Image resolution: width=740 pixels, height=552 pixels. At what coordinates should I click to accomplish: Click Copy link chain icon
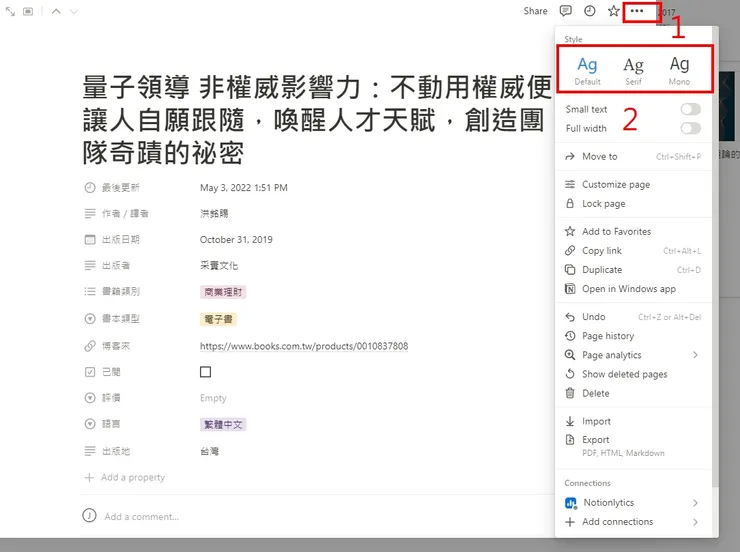click(570, 251)
